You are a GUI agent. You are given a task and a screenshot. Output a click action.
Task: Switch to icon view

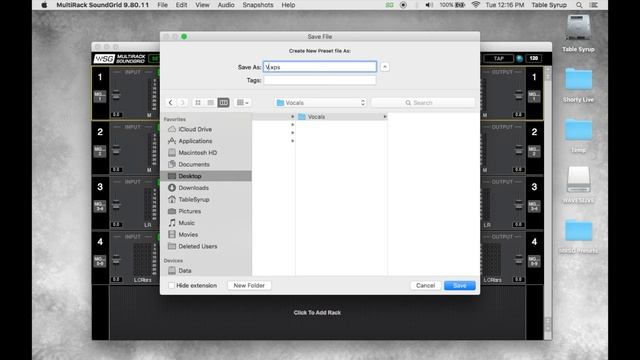pos(198,102)
